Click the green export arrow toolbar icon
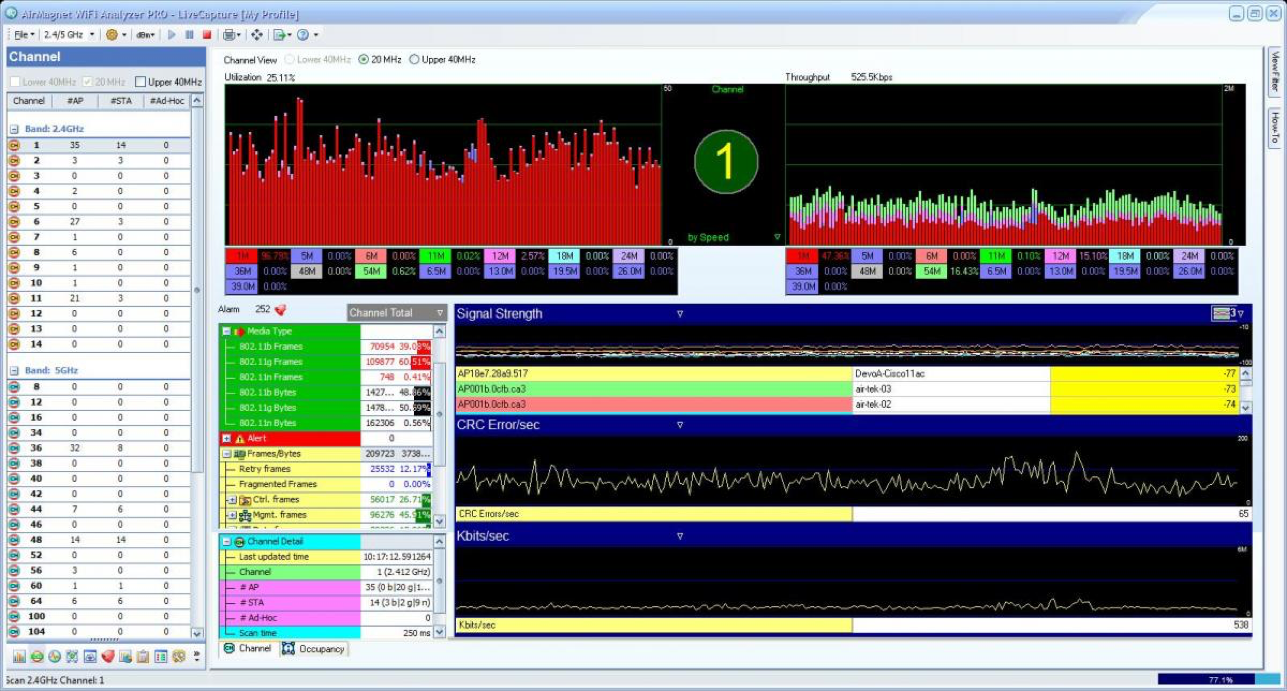Viewport: 1287px width, 691px height. [x=279, y=35]
